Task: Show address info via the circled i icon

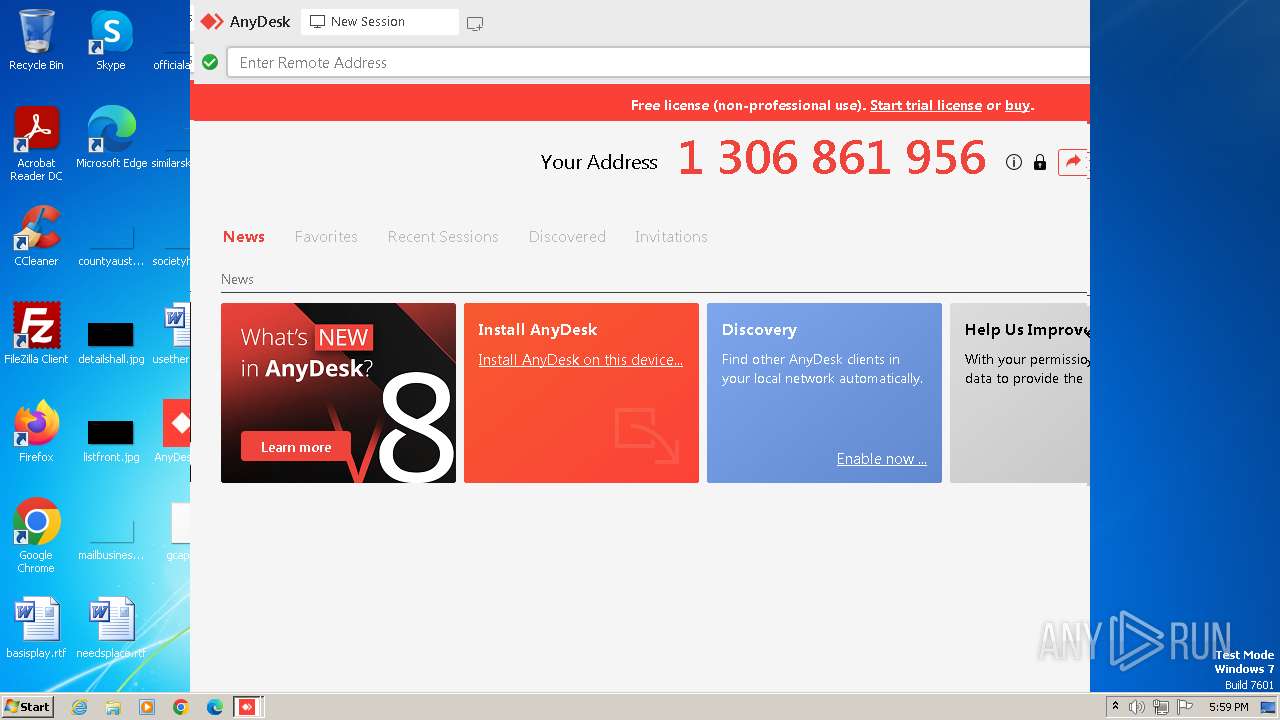Action: coord(1014,162)
